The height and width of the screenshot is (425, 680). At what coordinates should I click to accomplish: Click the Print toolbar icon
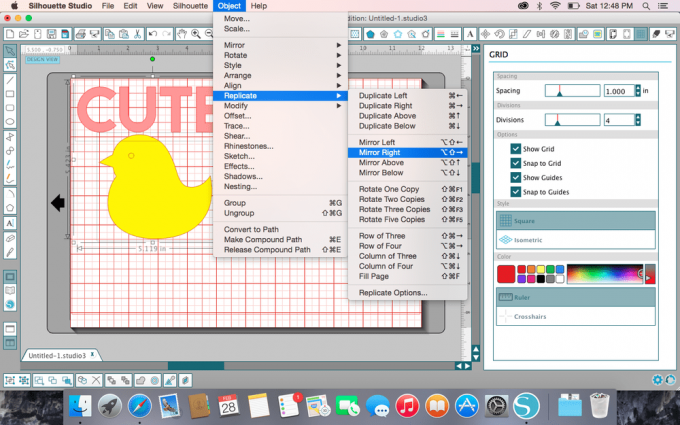[x=77, y=34]
